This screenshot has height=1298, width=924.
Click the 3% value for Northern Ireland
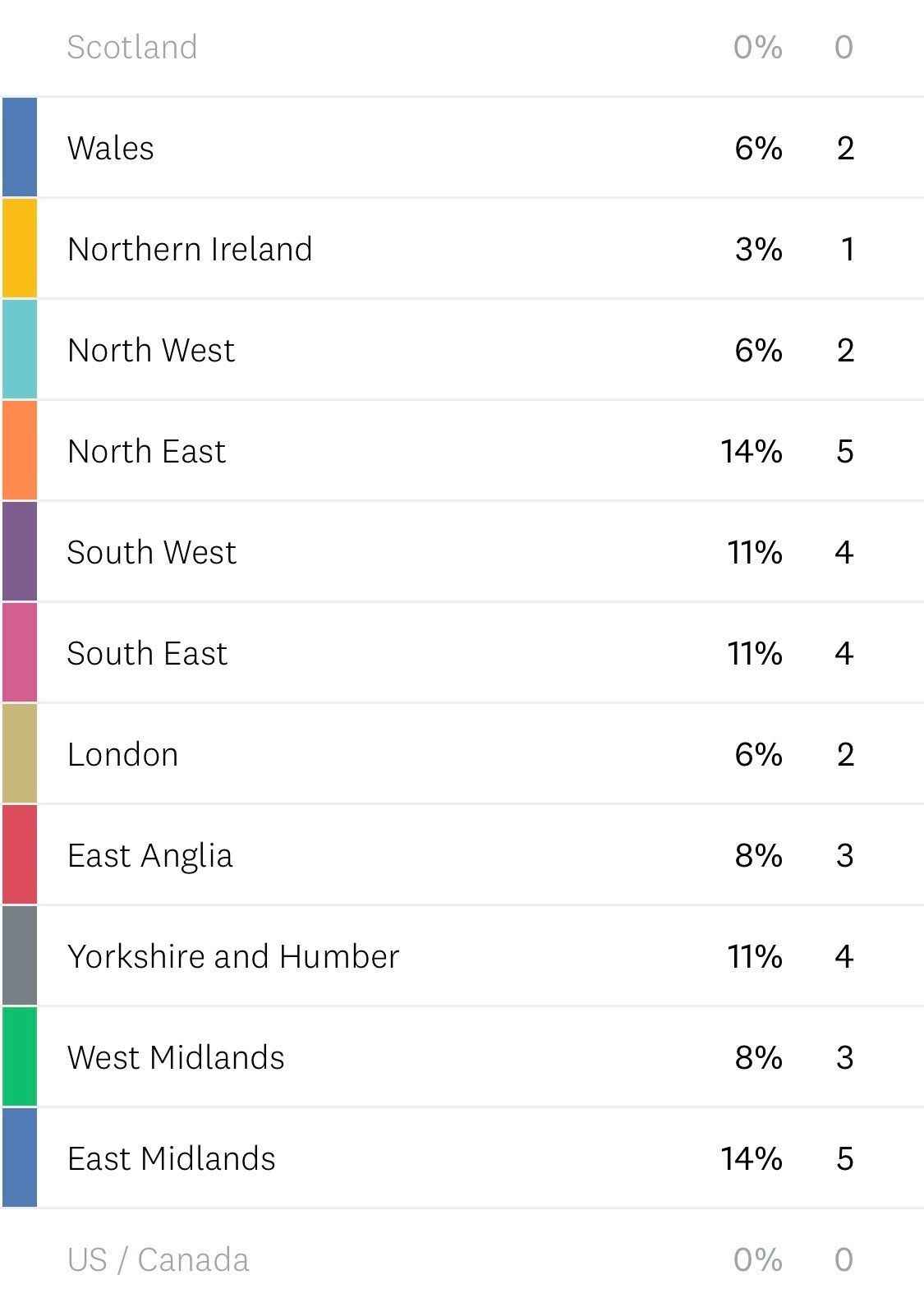(x=758, y=250)
